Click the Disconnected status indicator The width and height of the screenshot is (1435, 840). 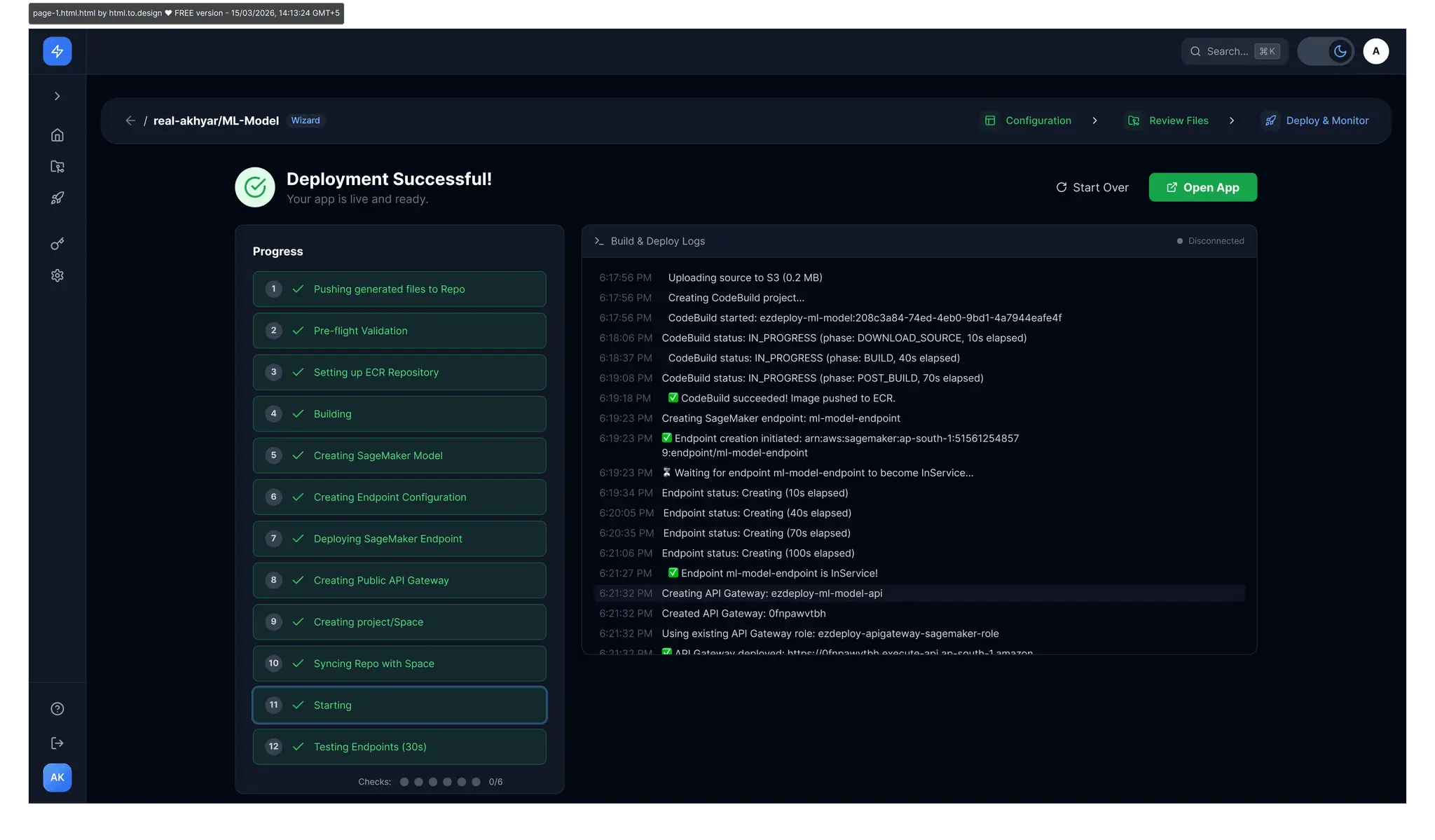tap(1210, 241)
